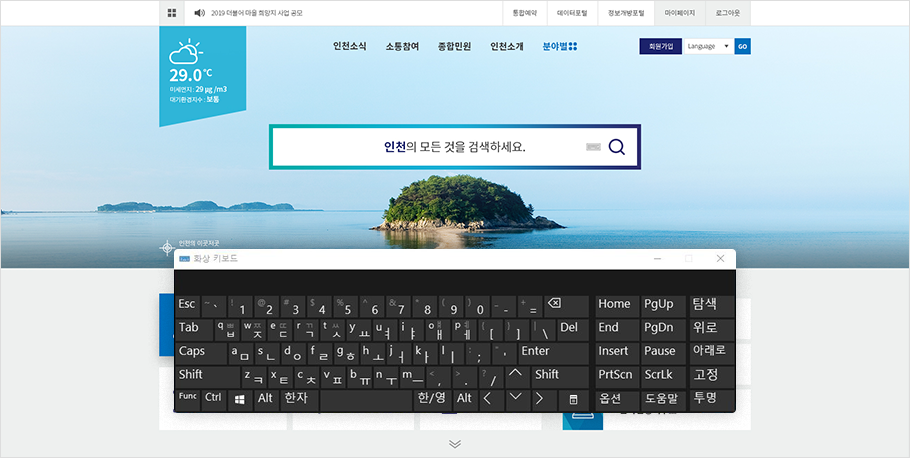Open the virtual keyboard icon in search bar
This screenshot has width=910, height=458.
pyautogui.click(x=593, y=147)
